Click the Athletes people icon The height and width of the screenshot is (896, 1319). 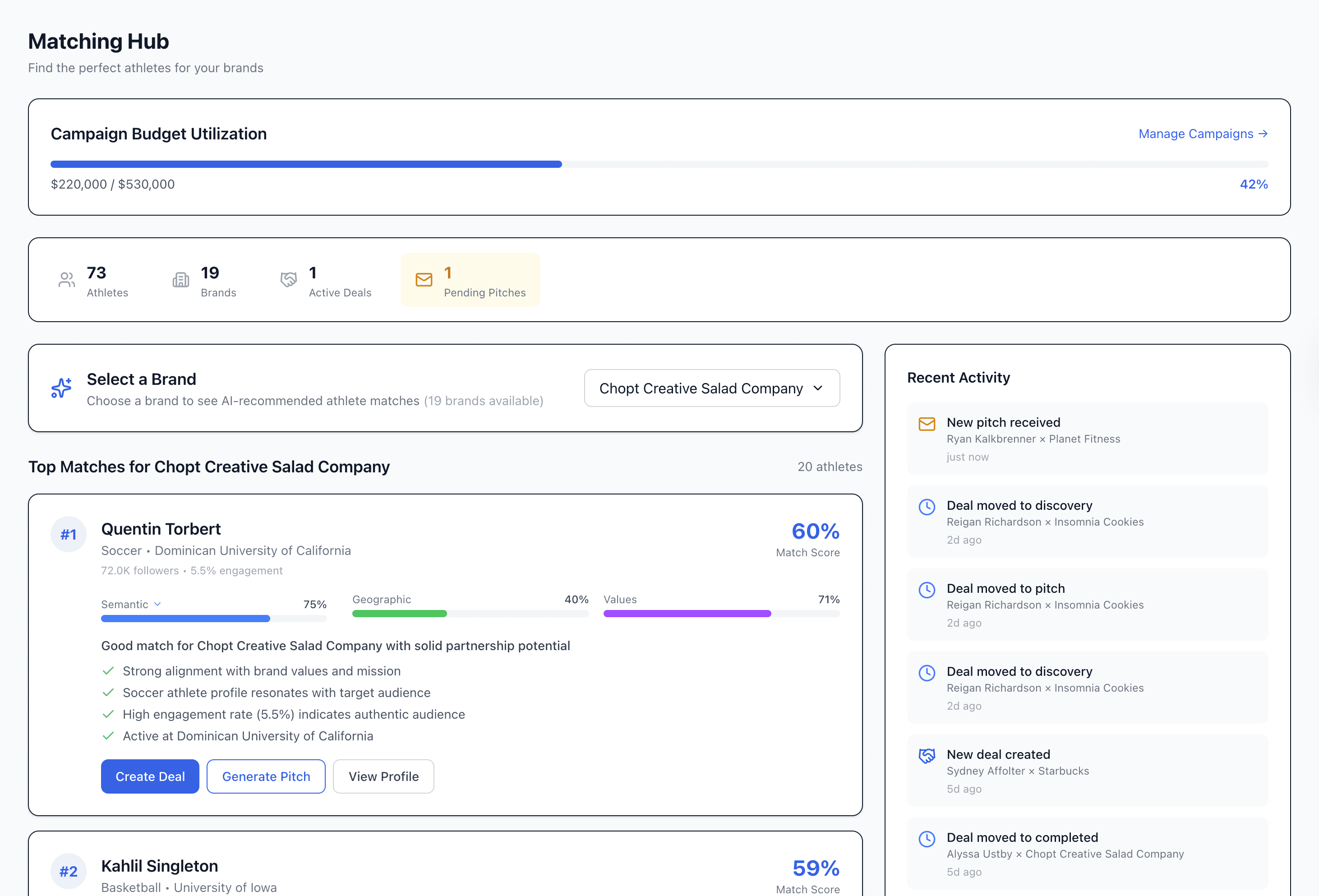coord(66,279)
